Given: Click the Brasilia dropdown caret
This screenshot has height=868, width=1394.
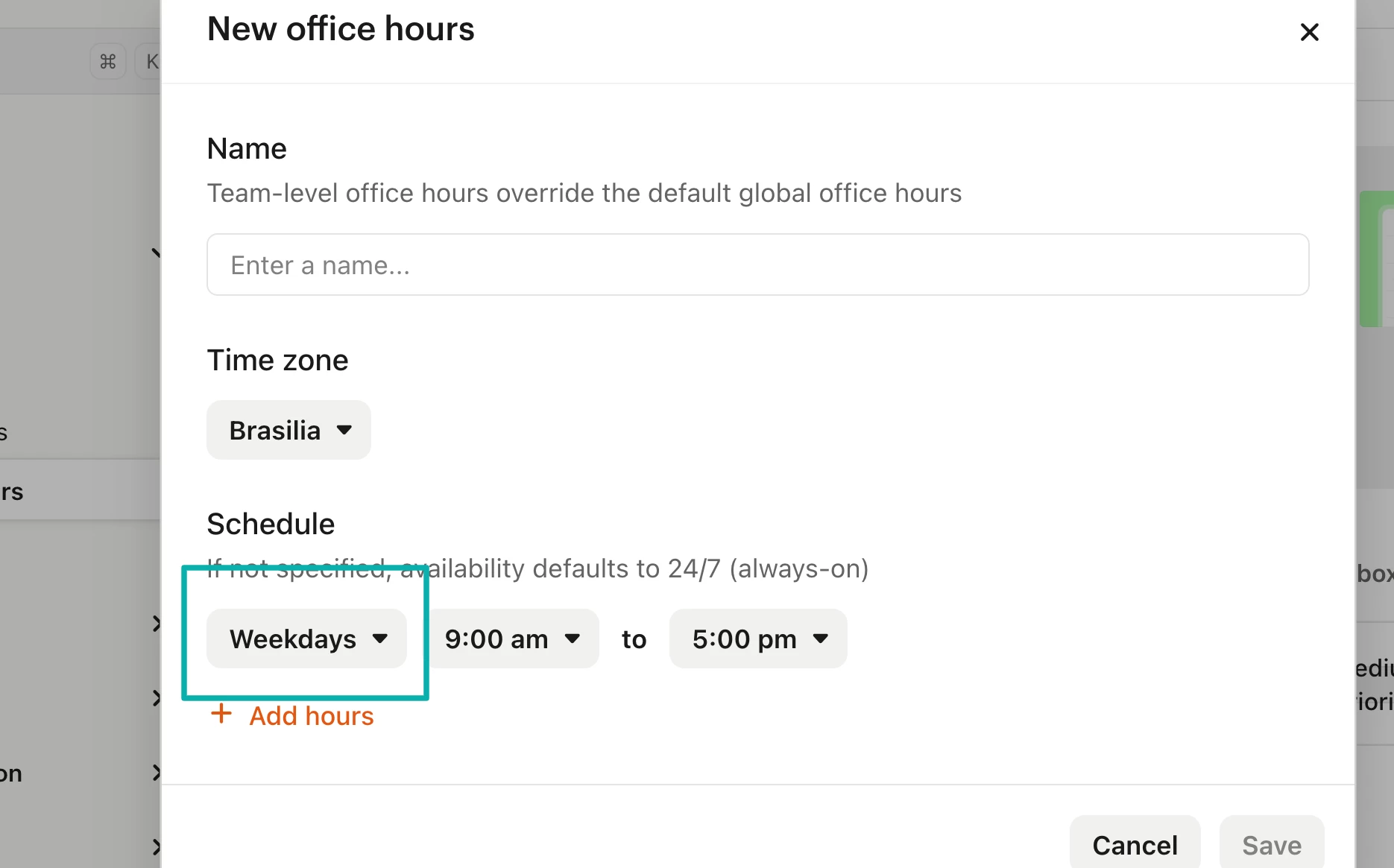Looking at the screenshot, I should 344,430.
